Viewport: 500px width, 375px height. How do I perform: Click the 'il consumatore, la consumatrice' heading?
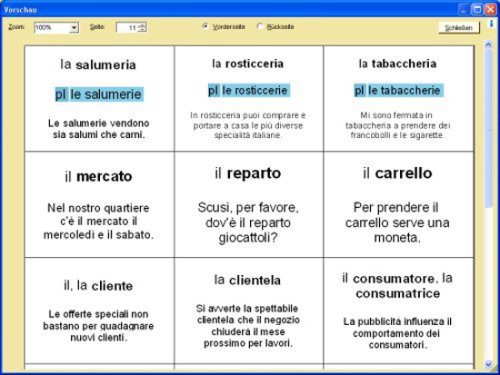point(397,286)
